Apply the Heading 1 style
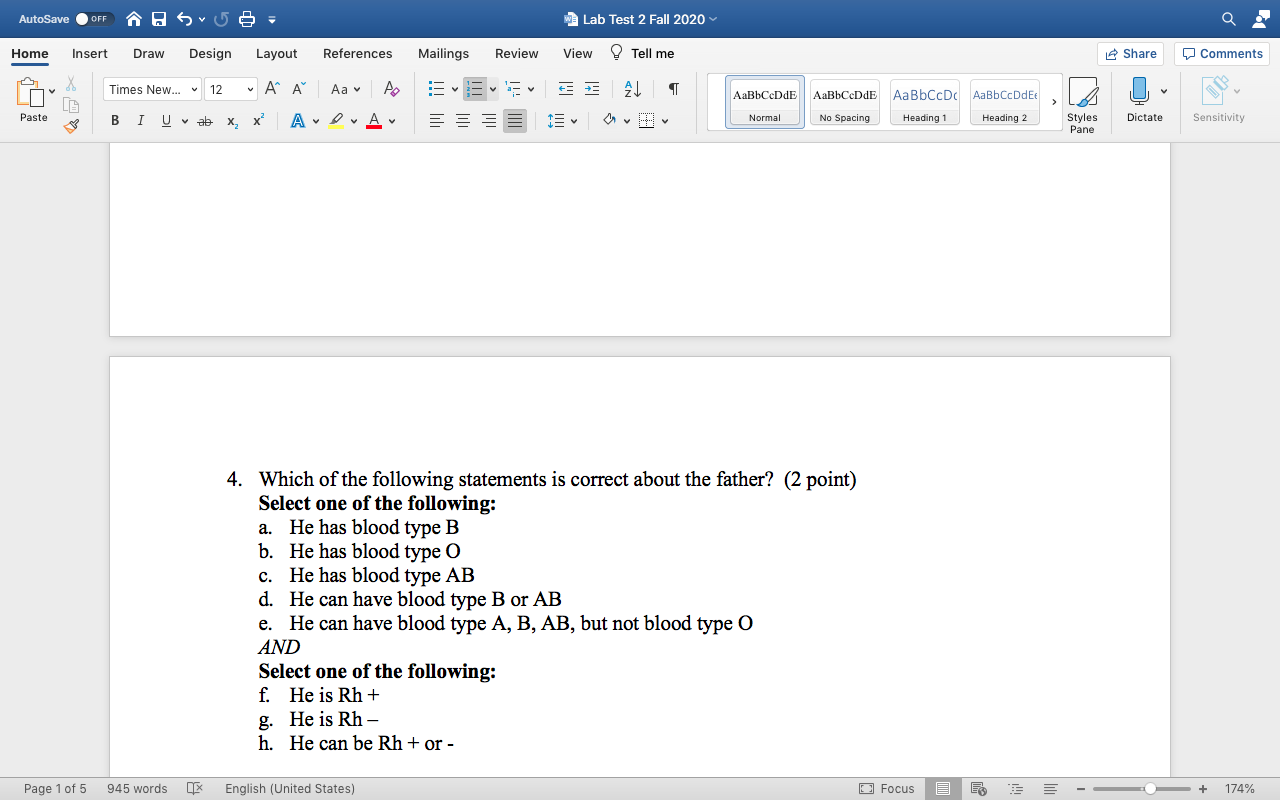 coord(925,103)
